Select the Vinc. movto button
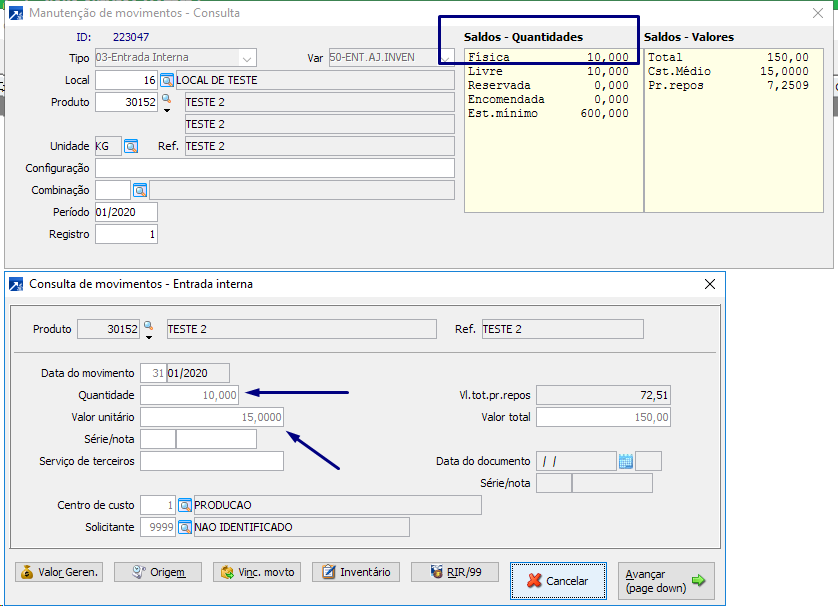The image size is (838, 606). pos(257,572)
